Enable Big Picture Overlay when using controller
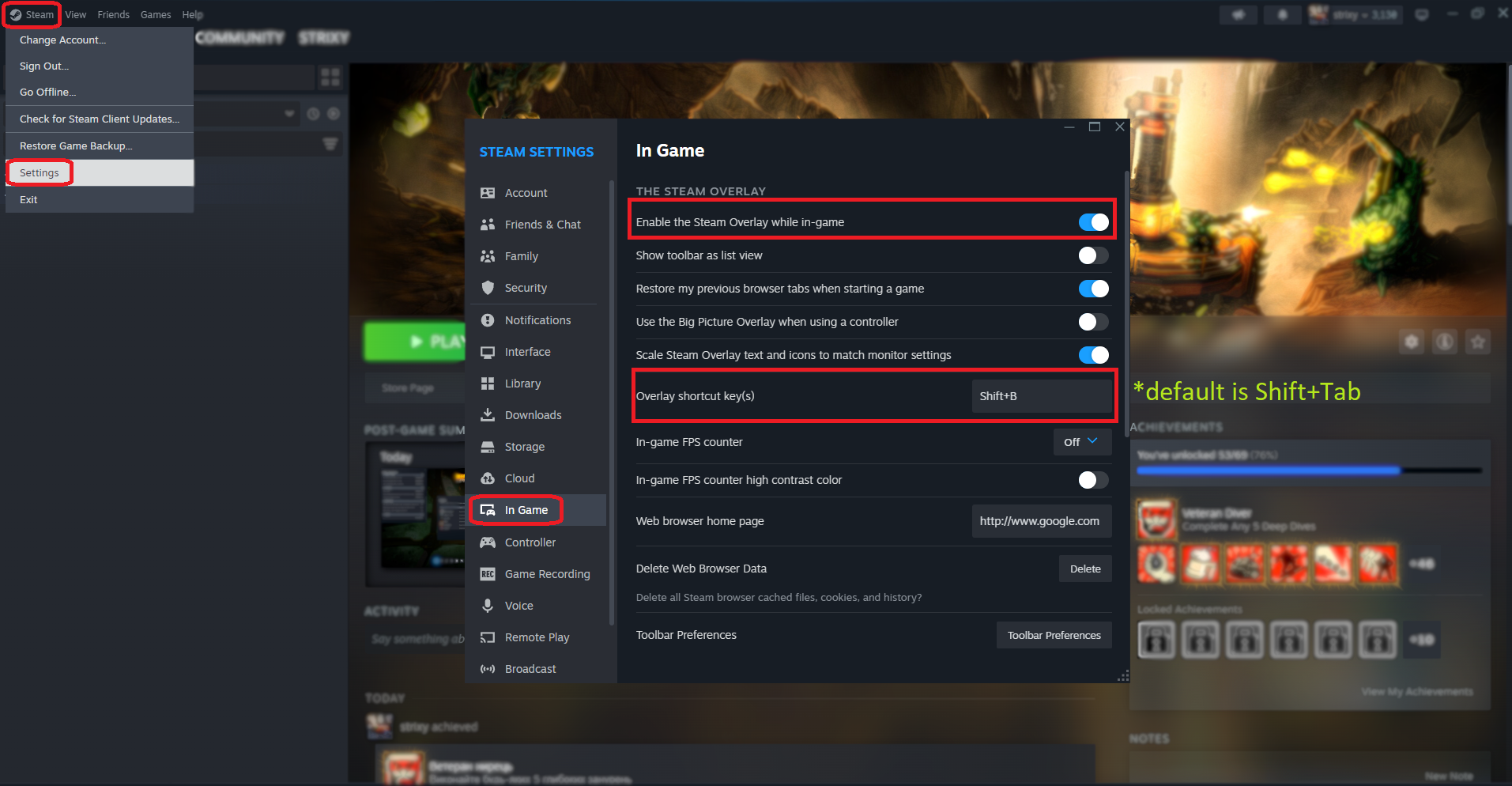This screenshot has width=1512, height=786. [1094, 322]
